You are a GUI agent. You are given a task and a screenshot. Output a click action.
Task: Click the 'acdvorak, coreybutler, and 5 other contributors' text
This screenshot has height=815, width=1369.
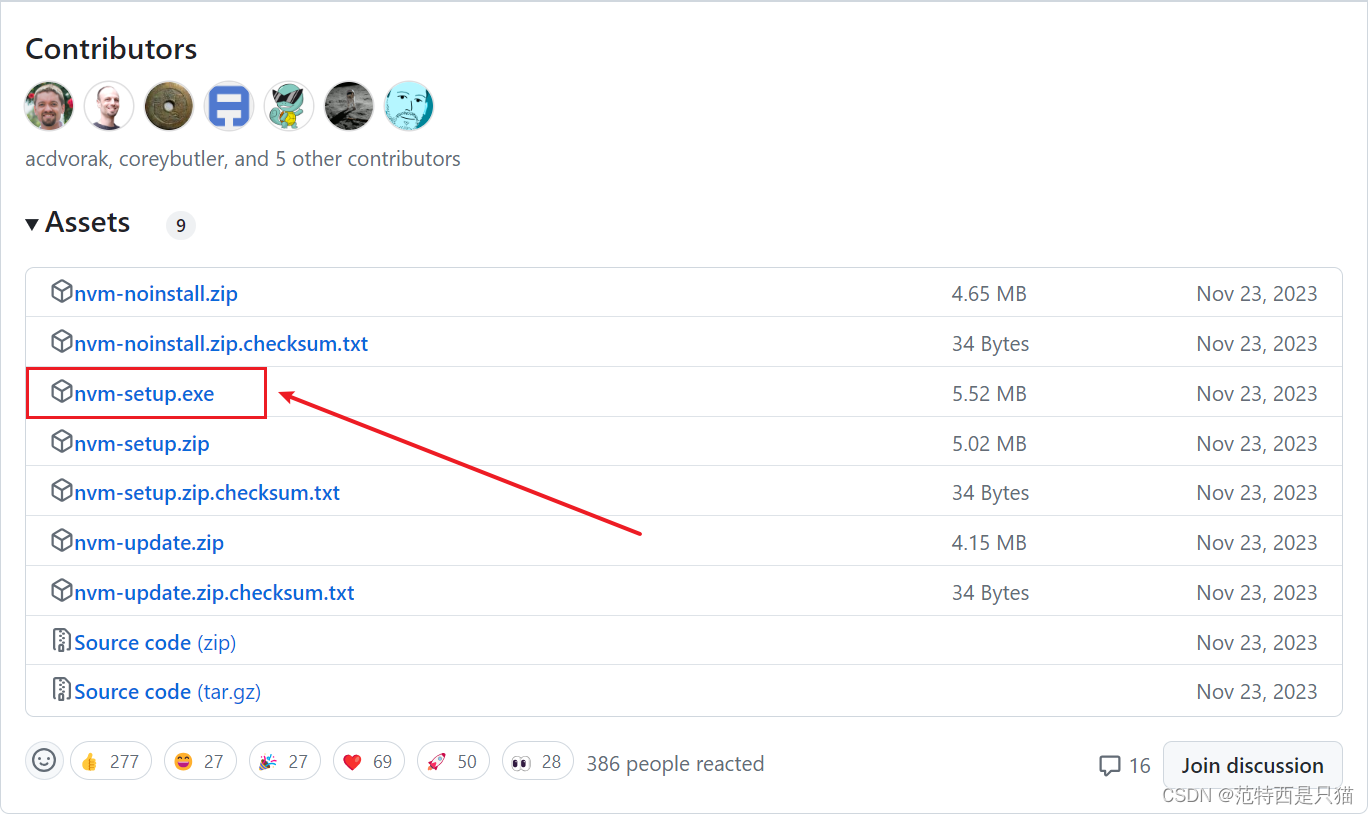(x=243, y=159)
